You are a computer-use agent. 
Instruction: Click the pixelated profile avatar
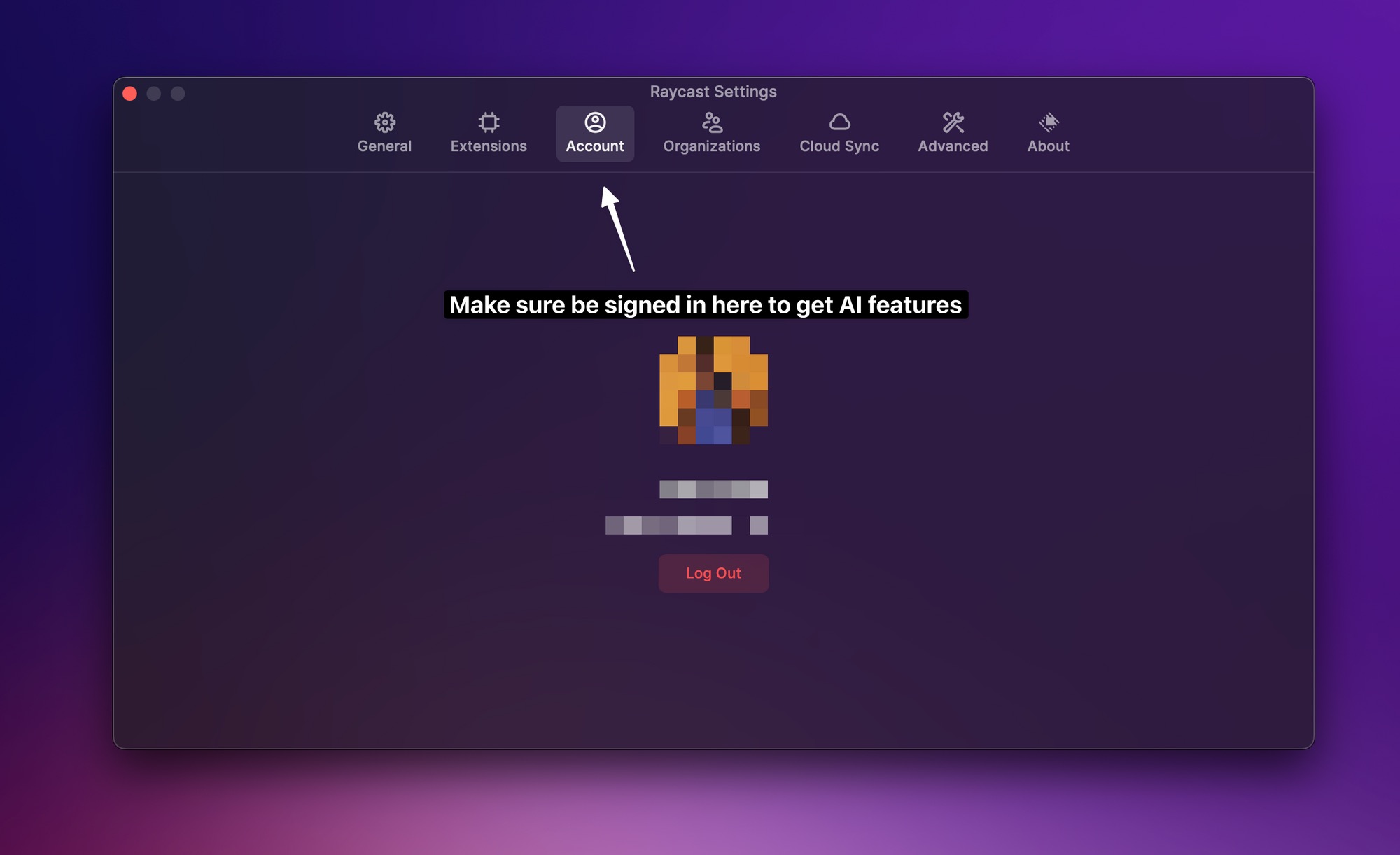click(x=713, y=390)
